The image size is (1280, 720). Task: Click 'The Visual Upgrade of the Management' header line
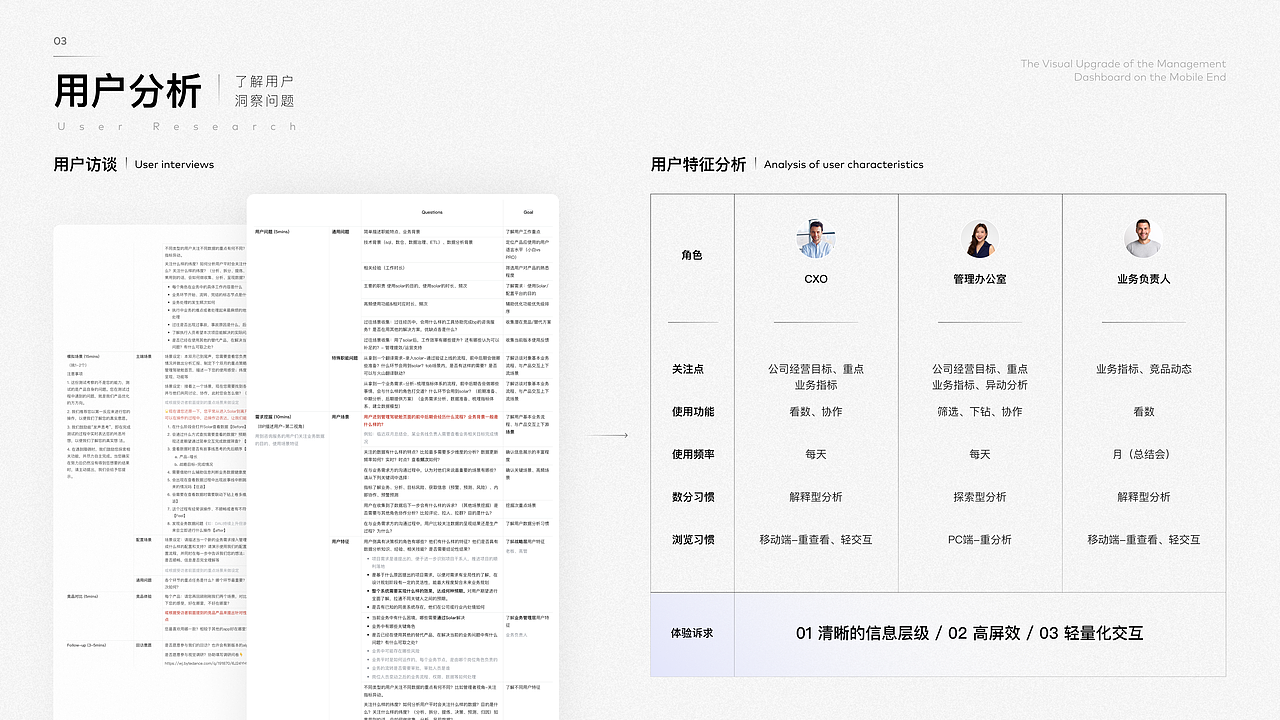coord(1123,64)
